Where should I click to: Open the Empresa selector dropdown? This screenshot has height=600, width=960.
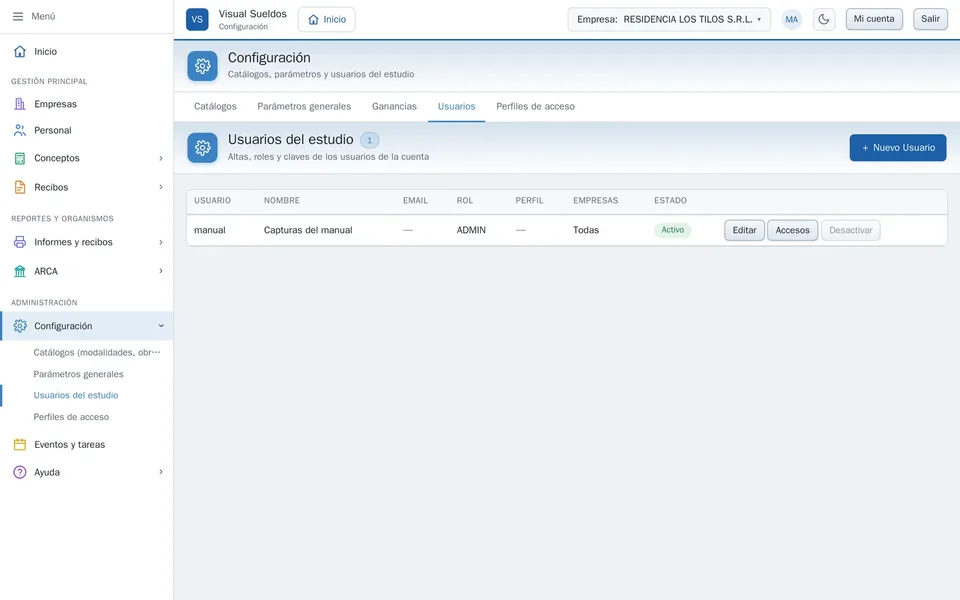(669, 20)
